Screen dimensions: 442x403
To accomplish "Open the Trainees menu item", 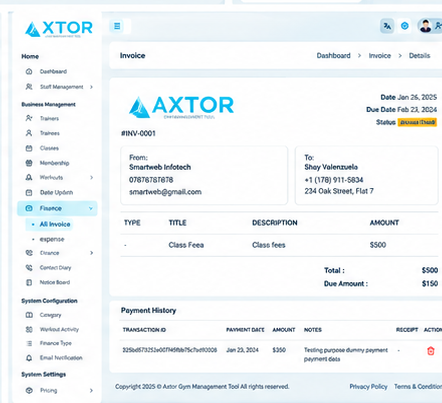I will 50,133.
